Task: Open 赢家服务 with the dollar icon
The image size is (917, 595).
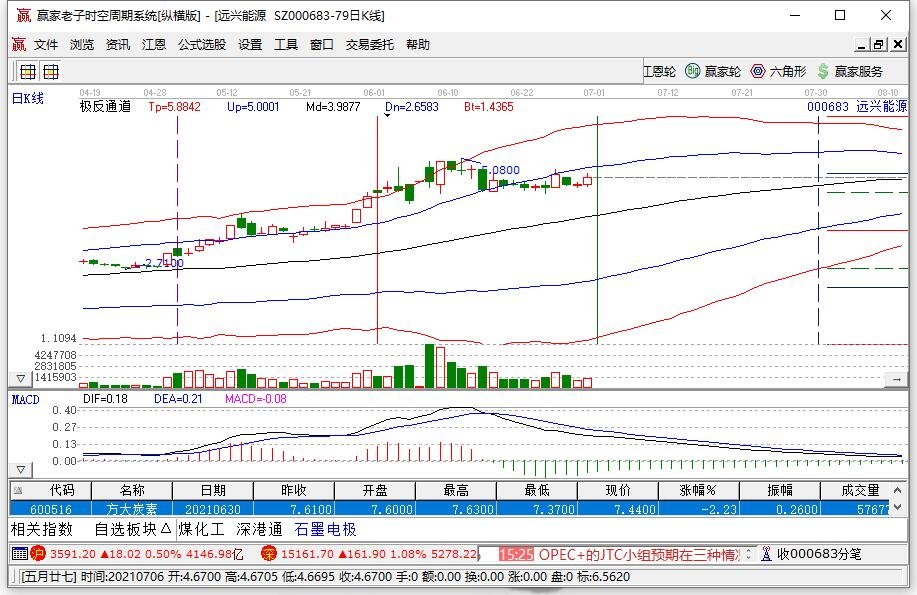Action: click(x=850, y=71)
